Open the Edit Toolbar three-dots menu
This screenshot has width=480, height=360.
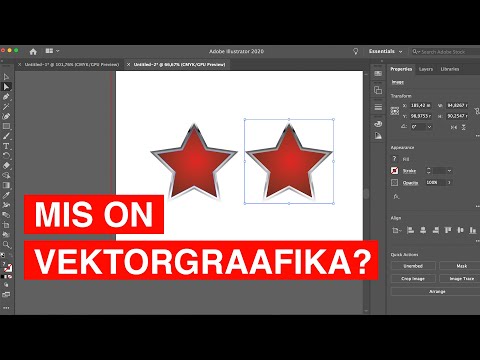click(x=6, y=308)
